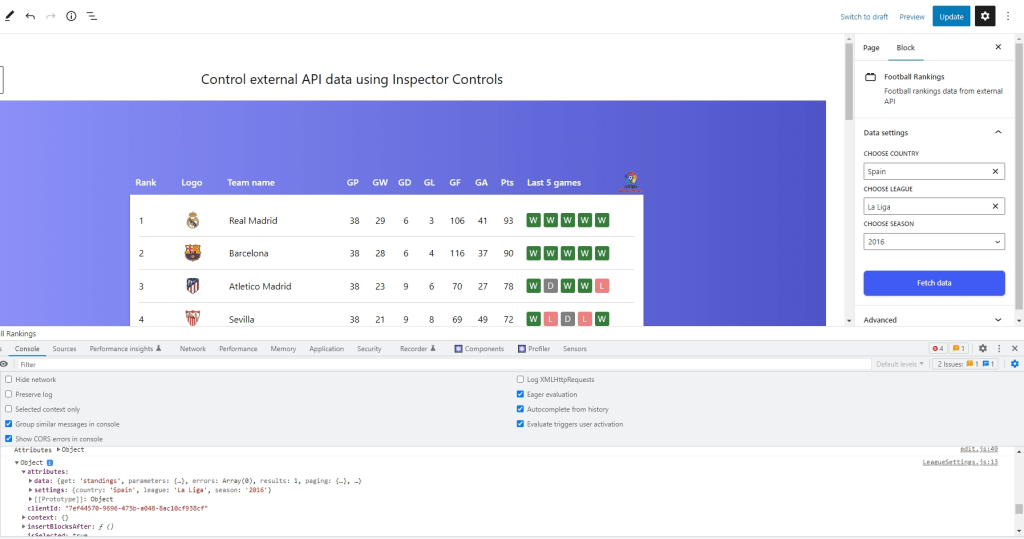The height and width of the screenshot is (539, 1024).
Task: Switch to the Block tab
Action: (x=905, y=48)
